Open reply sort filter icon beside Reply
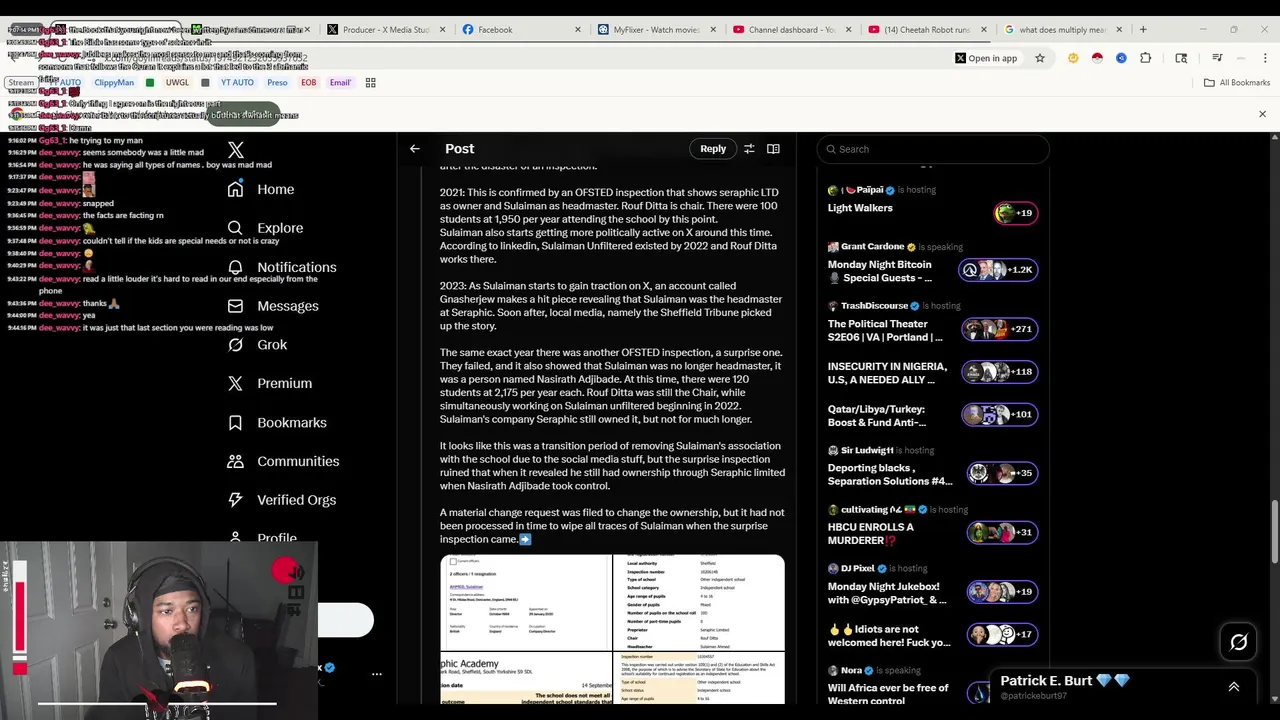1280x720 pixels. point(749,149)
